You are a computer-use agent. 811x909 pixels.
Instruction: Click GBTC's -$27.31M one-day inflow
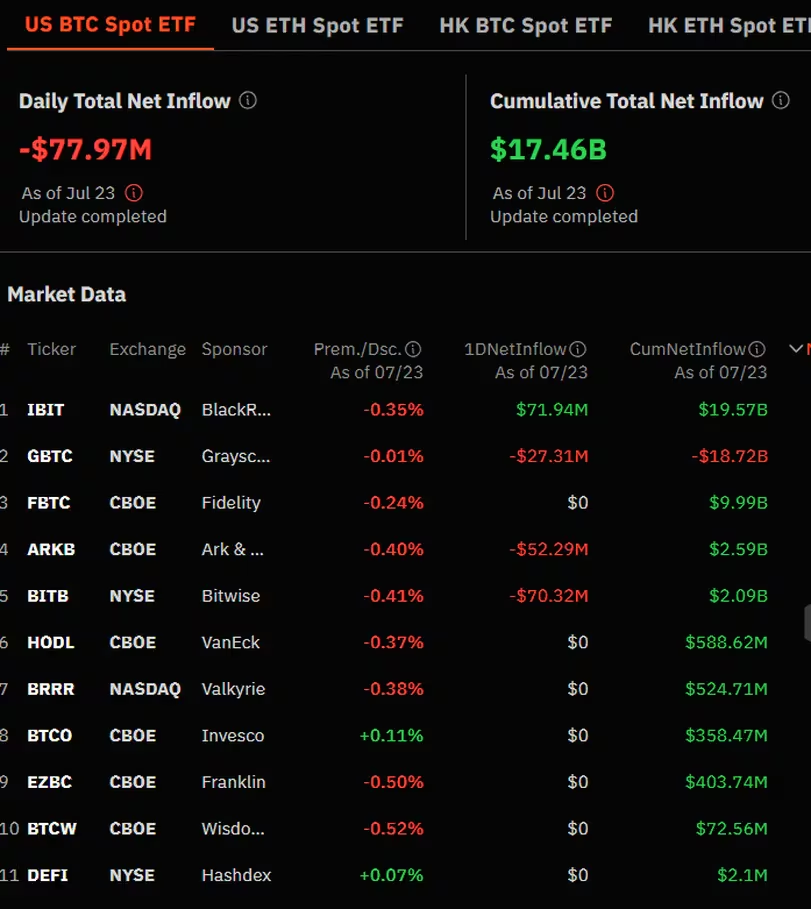tap(549, 456)
